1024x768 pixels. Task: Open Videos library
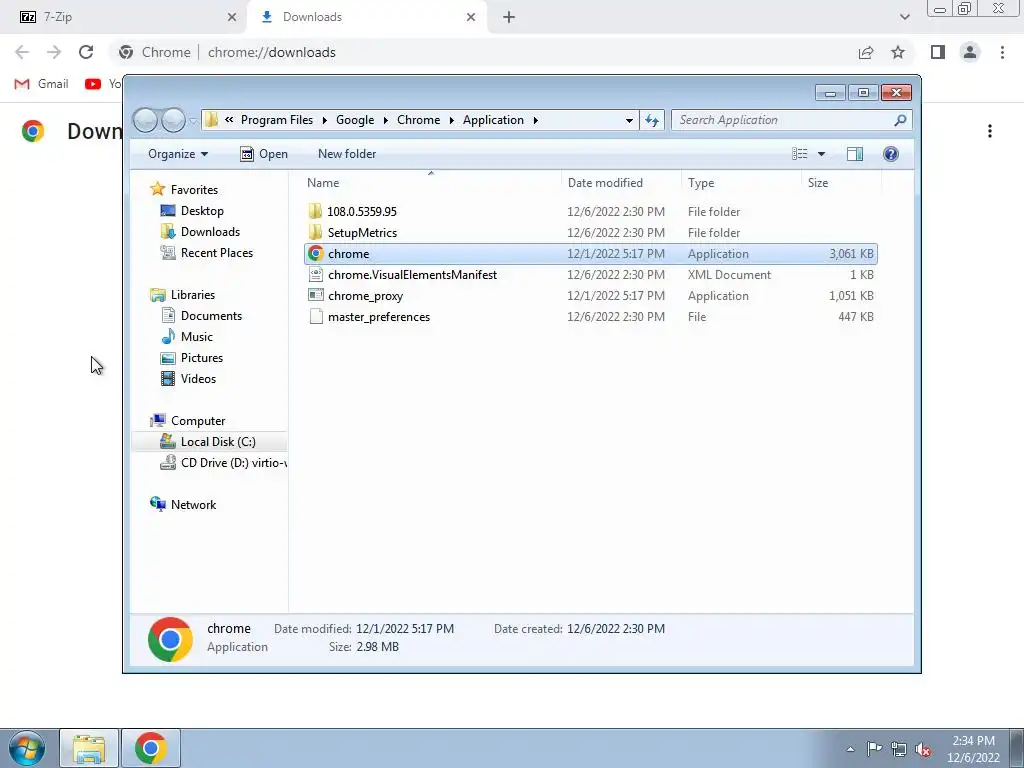click(198, 379)
